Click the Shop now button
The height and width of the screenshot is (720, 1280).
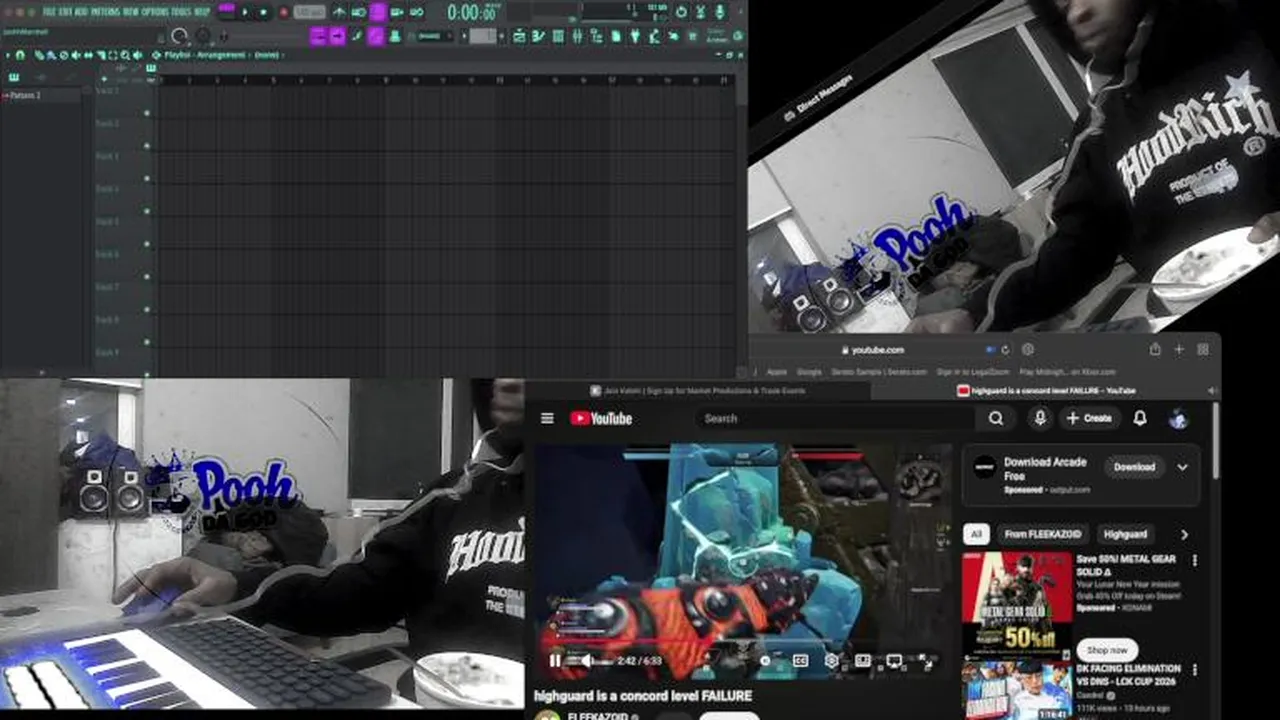1107,650
